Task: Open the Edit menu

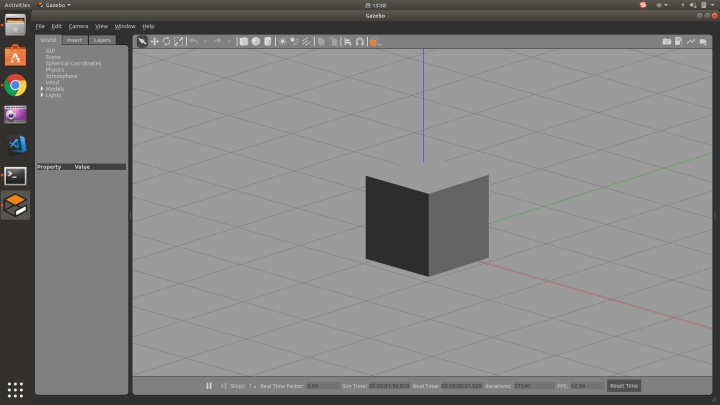Action: coord(56,26)
